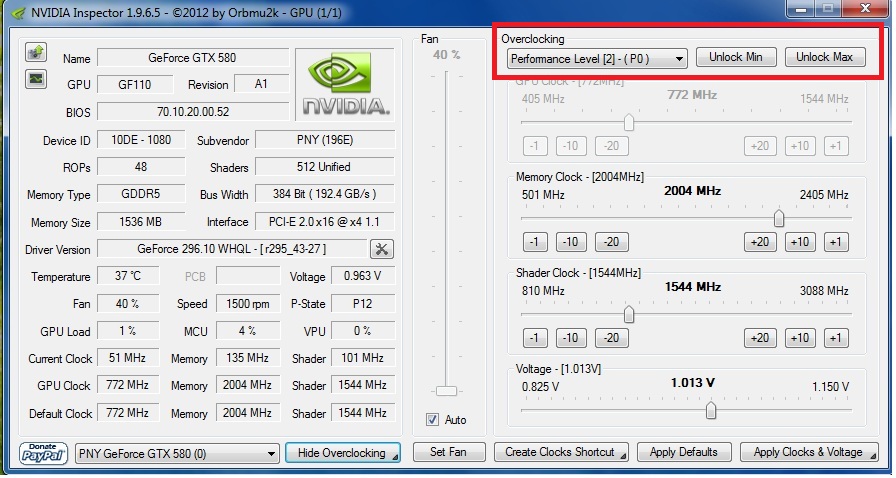Click the Memory Clock slider thumb
Screen dimensions: 896x478
(778, 218)
